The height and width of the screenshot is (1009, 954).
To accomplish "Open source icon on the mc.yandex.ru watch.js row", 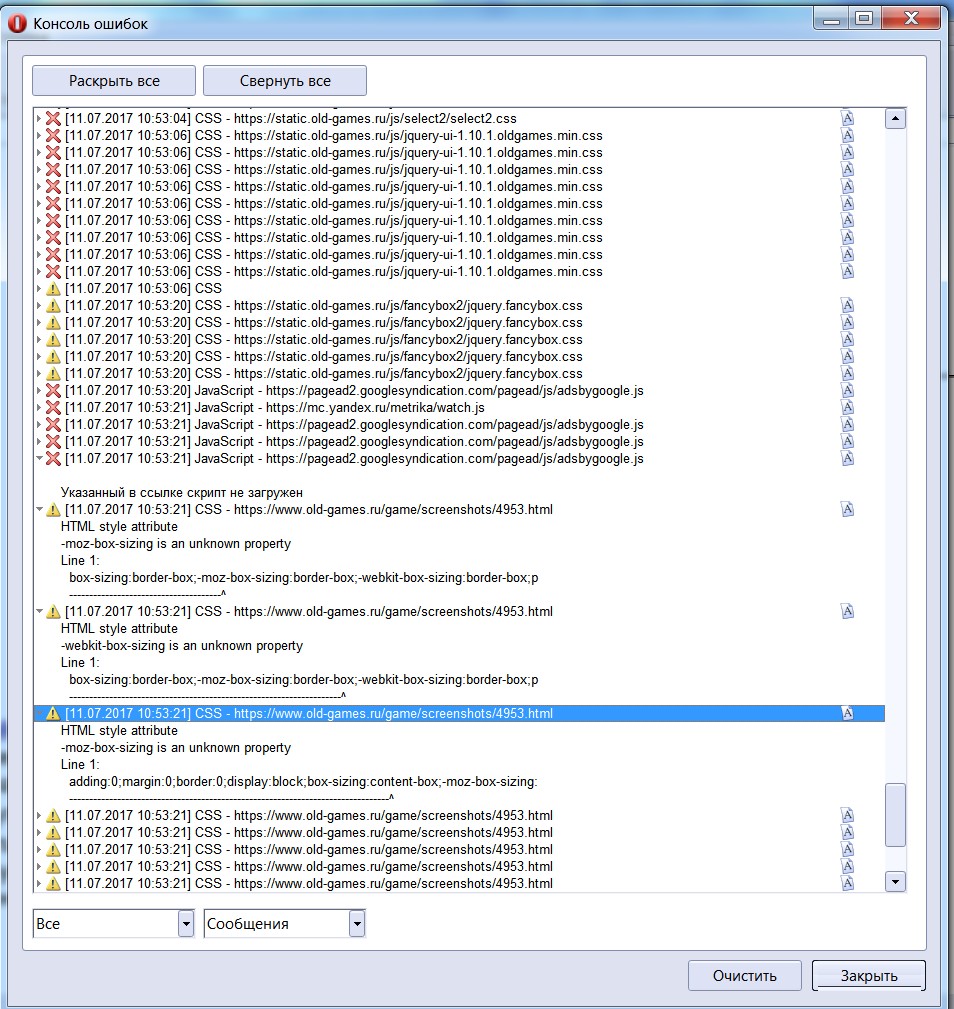I will pyautogui.click(x=847, y=407).
